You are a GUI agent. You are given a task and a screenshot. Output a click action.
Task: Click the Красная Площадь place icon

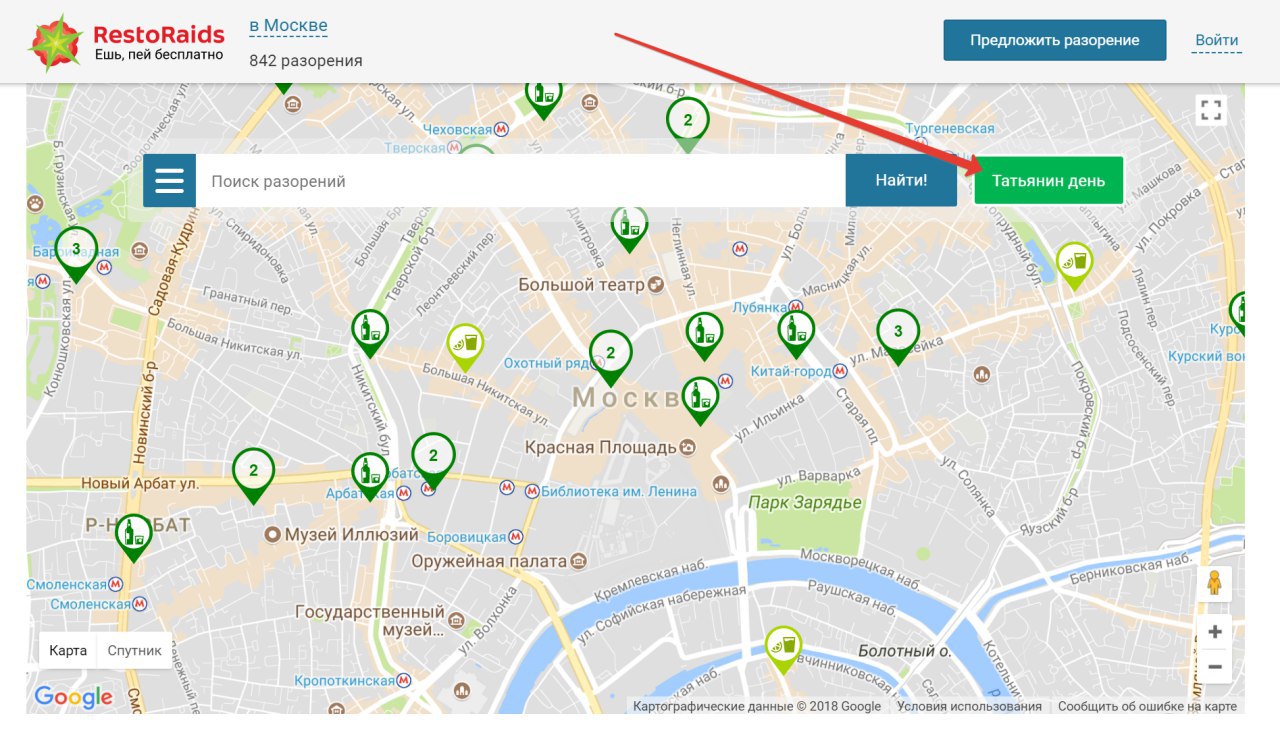(687, 447)
